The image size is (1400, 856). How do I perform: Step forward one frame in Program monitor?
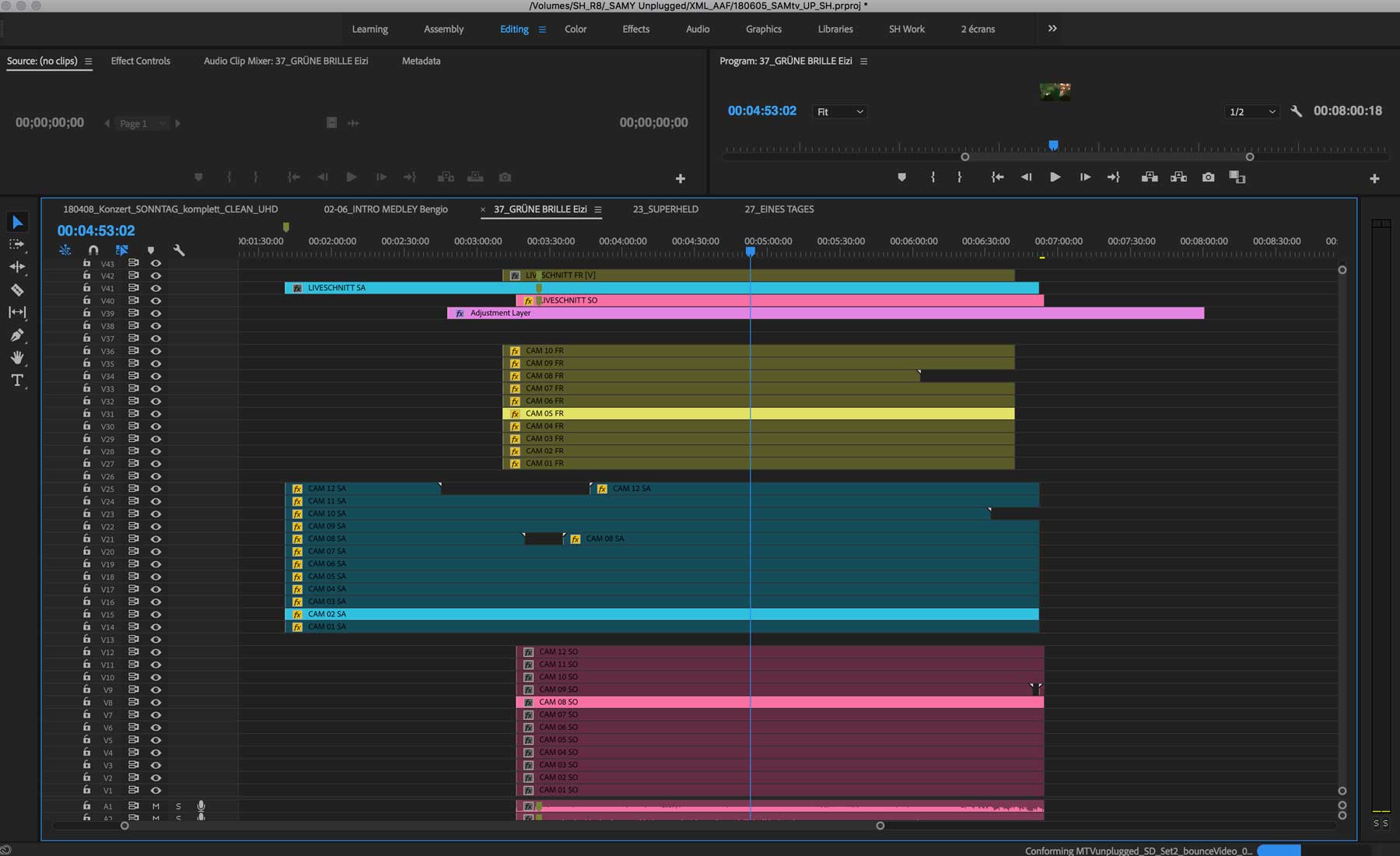point(1084,177)
